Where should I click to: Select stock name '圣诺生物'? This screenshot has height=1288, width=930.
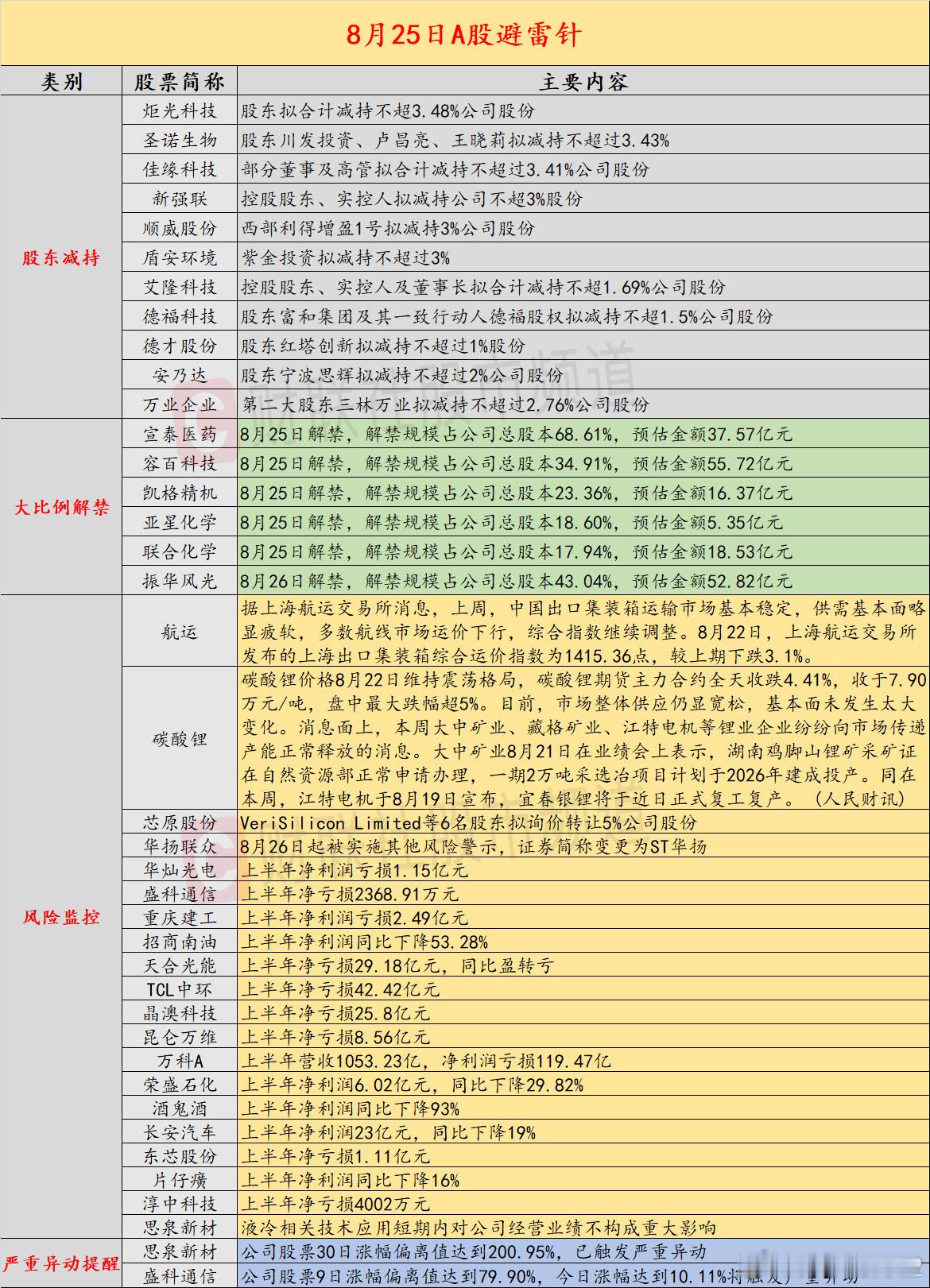180,140
